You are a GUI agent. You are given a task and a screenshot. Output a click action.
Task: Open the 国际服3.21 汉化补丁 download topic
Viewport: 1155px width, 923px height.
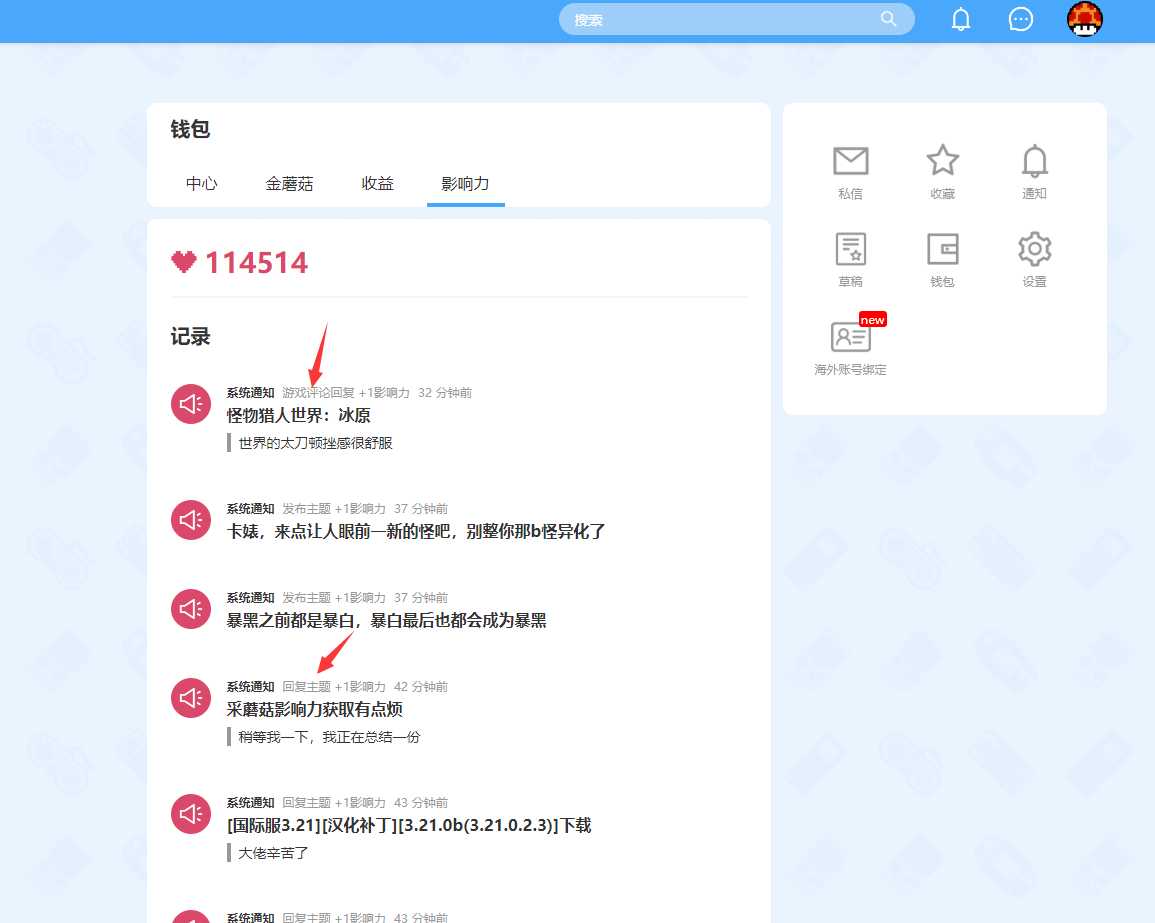pos(408,825)
